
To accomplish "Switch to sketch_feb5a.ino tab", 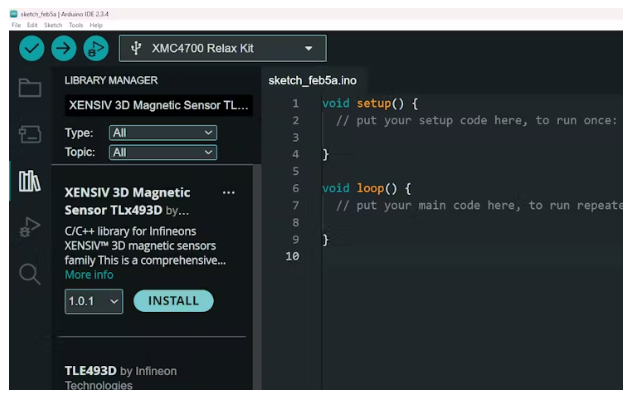I will (x=312, y=80).
